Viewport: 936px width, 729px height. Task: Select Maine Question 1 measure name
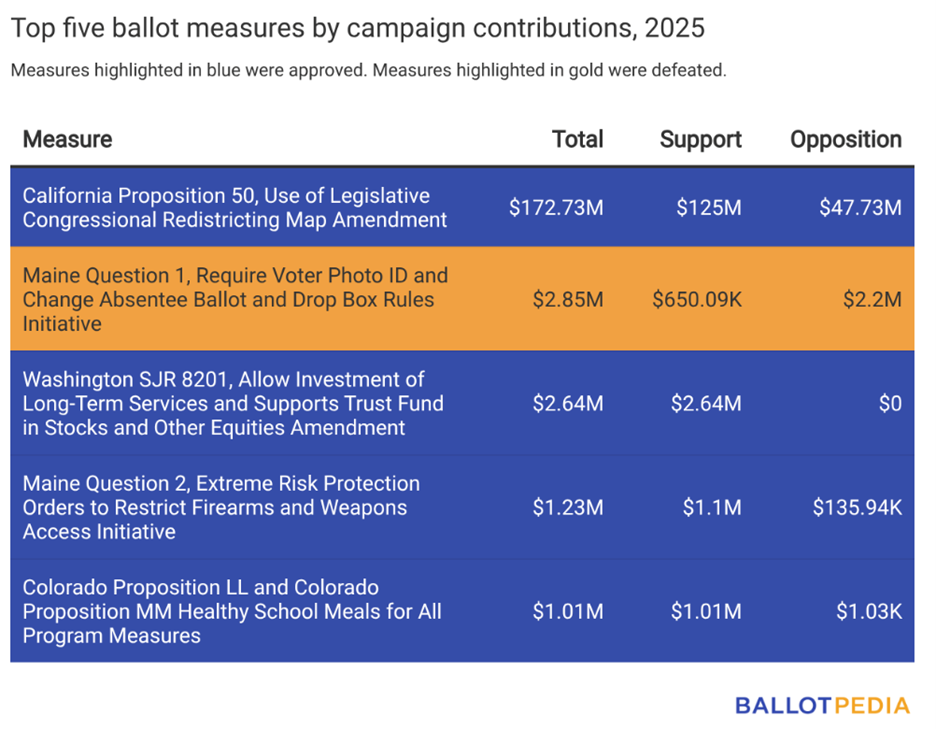pos(234,299)
